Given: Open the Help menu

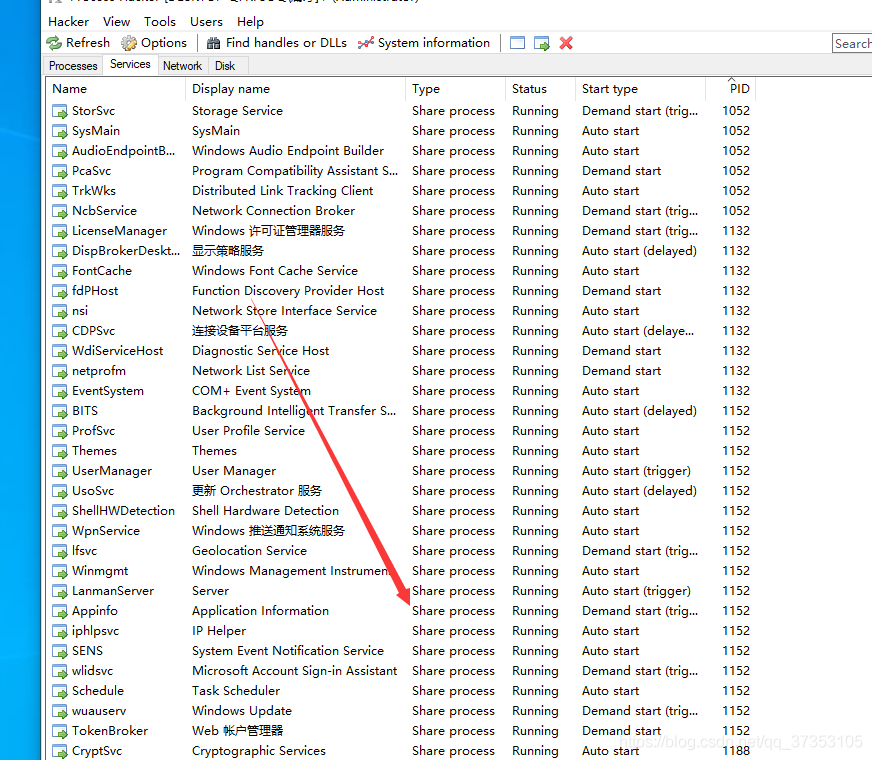Looking at the screenshot, I should point(250,22).
